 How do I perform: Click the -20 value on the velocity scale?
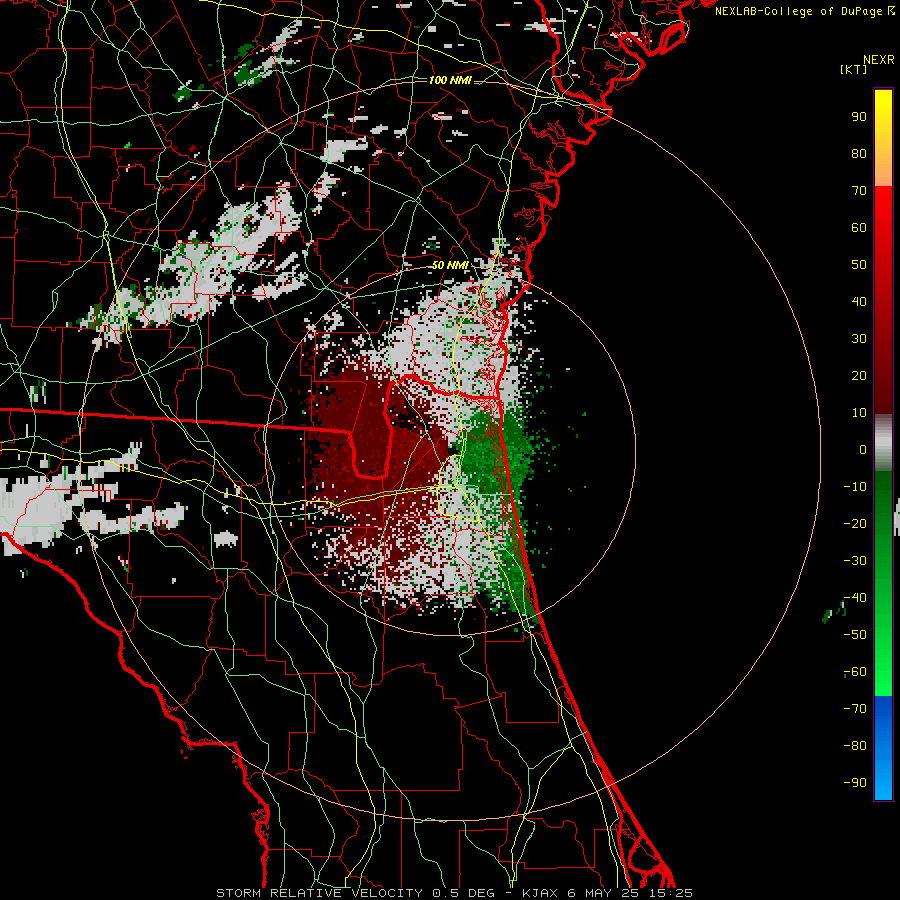pos(855,524)
